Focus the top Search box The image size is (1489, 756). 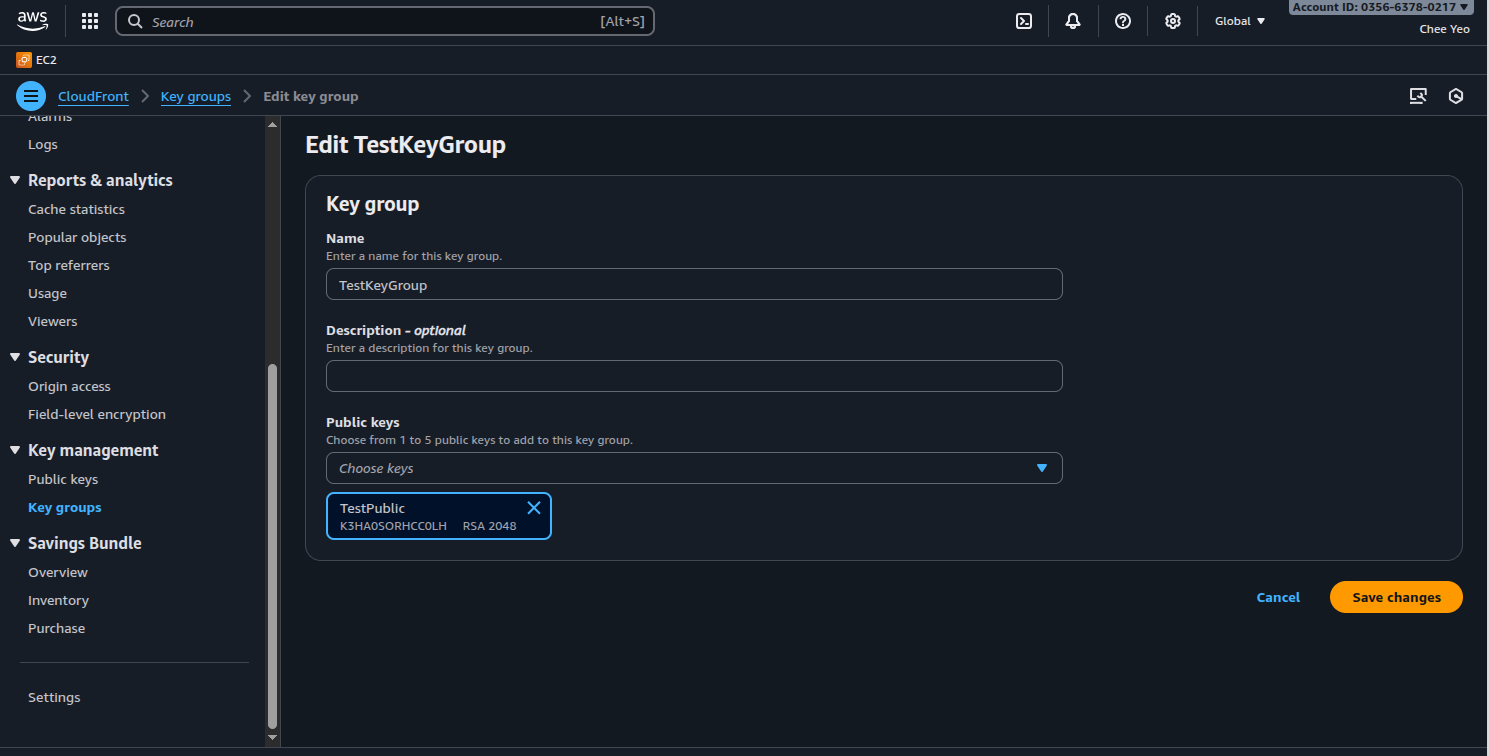pos(385,21)
